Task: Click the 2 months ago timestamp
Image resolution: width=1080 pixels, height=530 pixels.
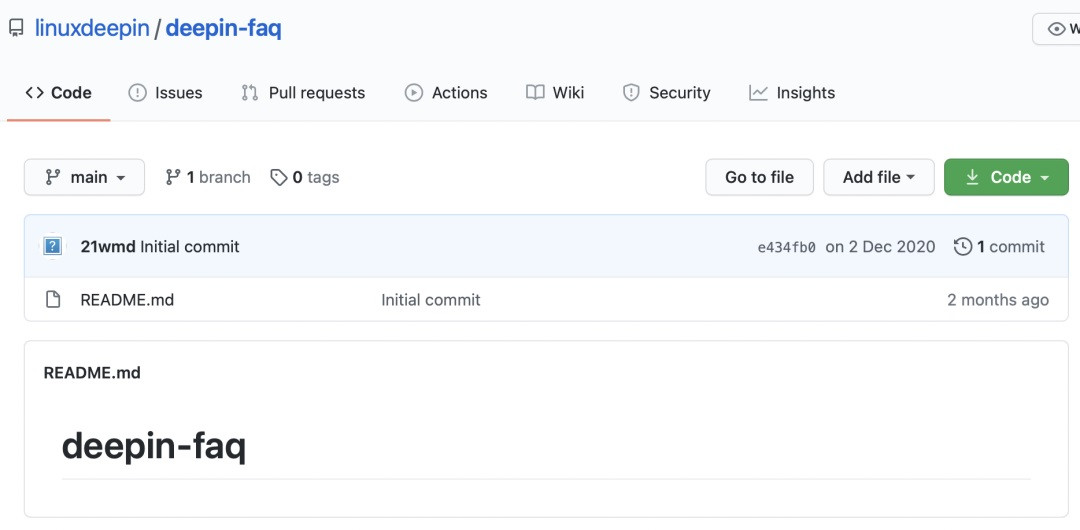Action: (998, 300)
